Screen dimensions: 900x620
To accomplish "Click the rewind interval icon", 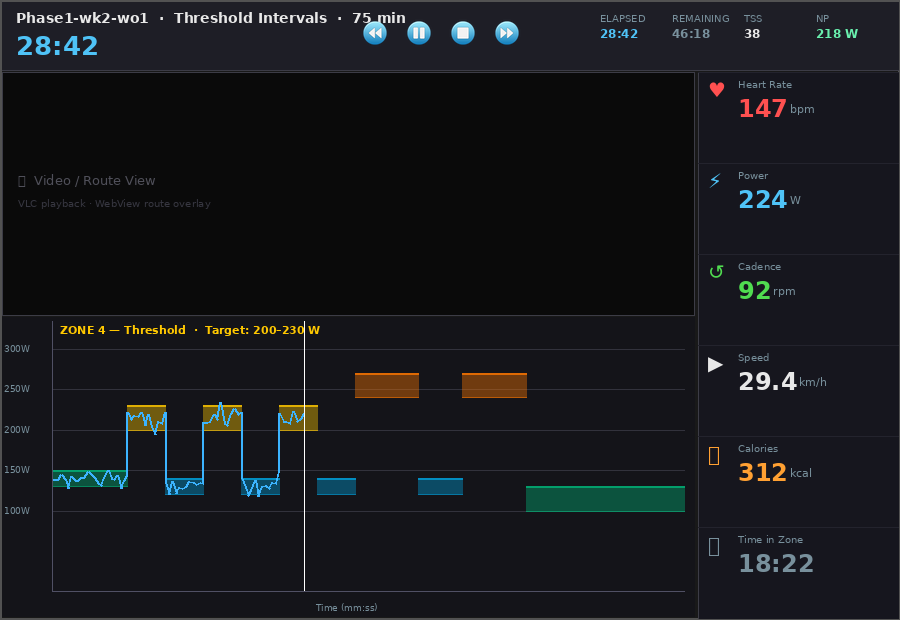I will pos(374,33).
